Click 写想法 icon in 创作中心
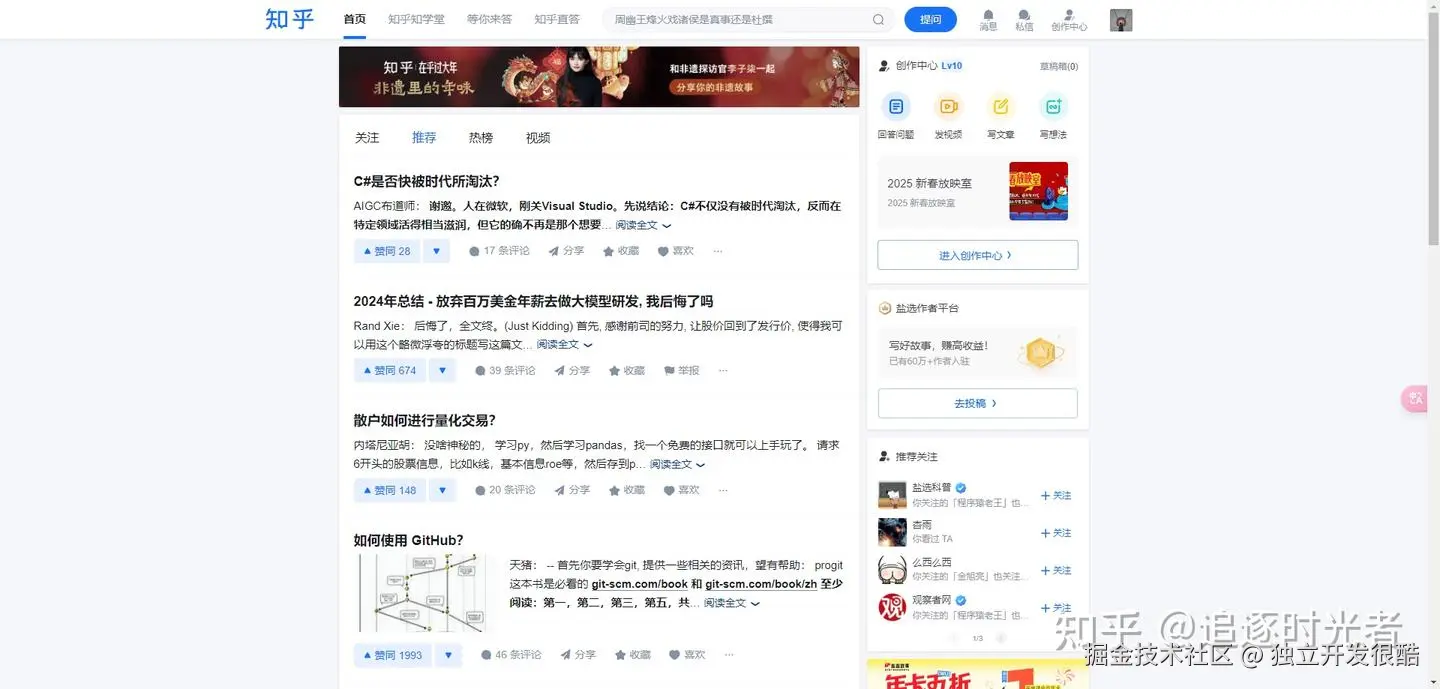Screen dimensions: 1440x689 (x=1053, y=106)
